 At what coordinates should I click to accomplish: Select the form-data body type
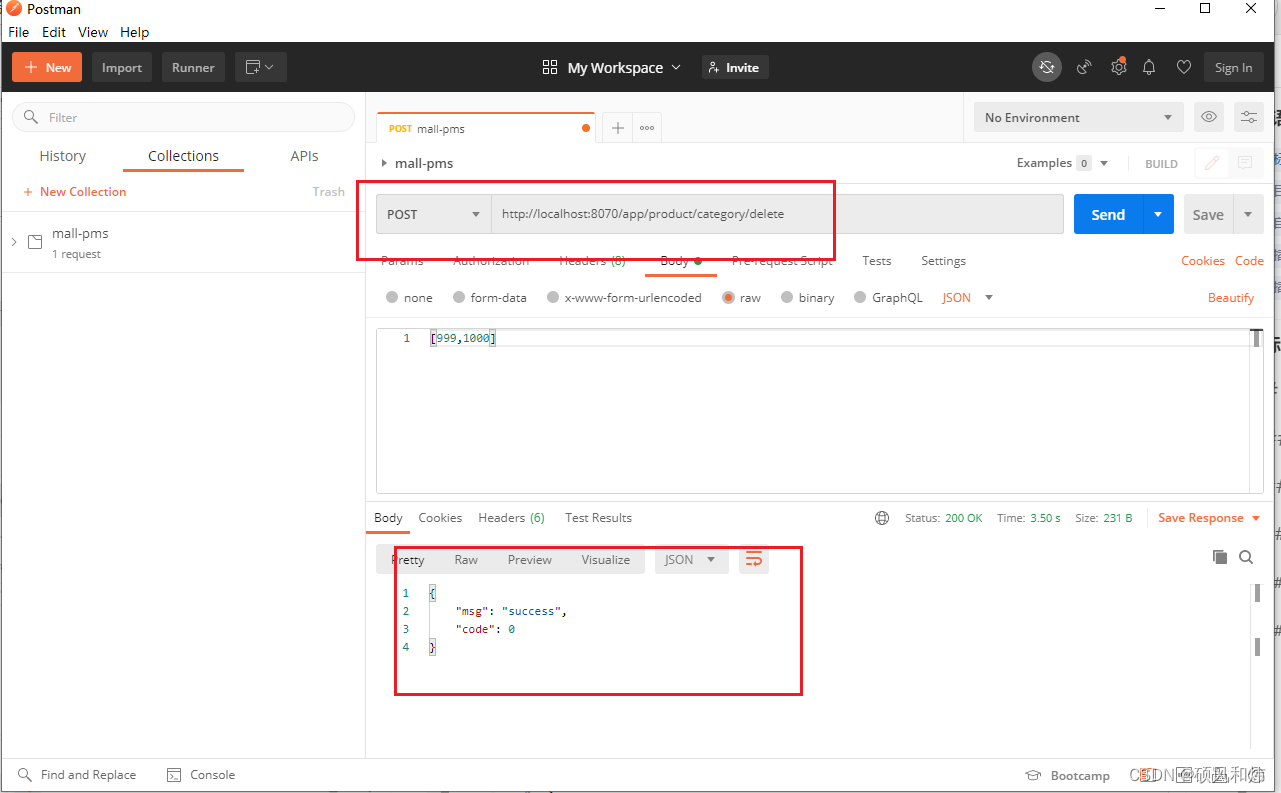tap(489, 297)
